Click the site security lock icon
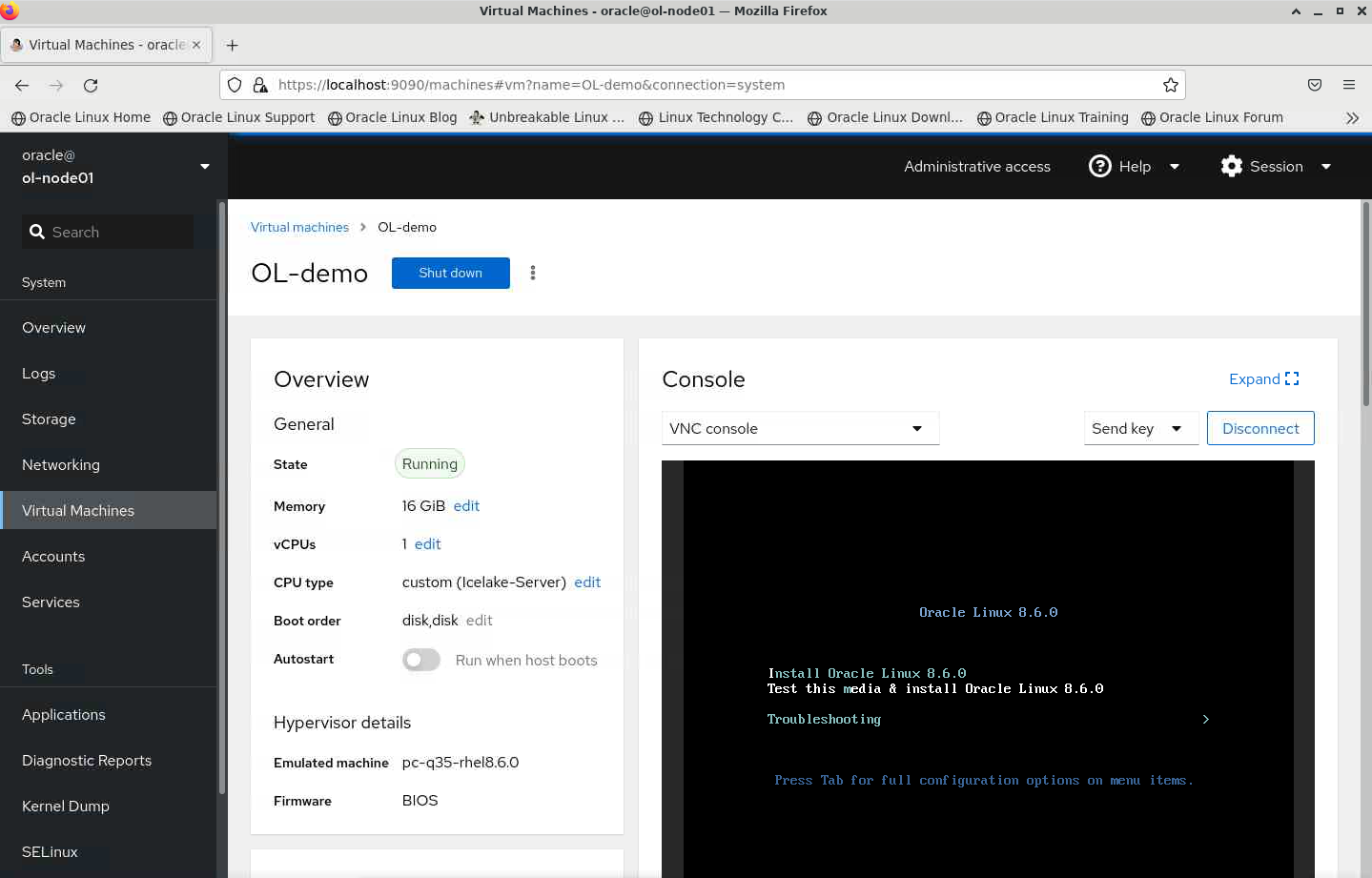1372x878 pixels. tap(259, 85)
